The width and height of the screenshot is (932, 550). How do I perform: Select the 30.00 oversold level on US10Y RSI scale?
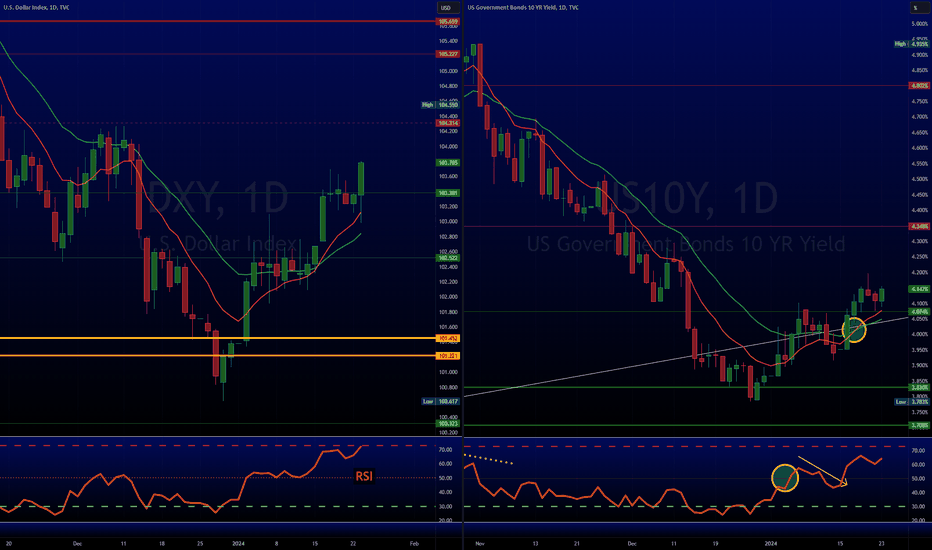(918, 507)
